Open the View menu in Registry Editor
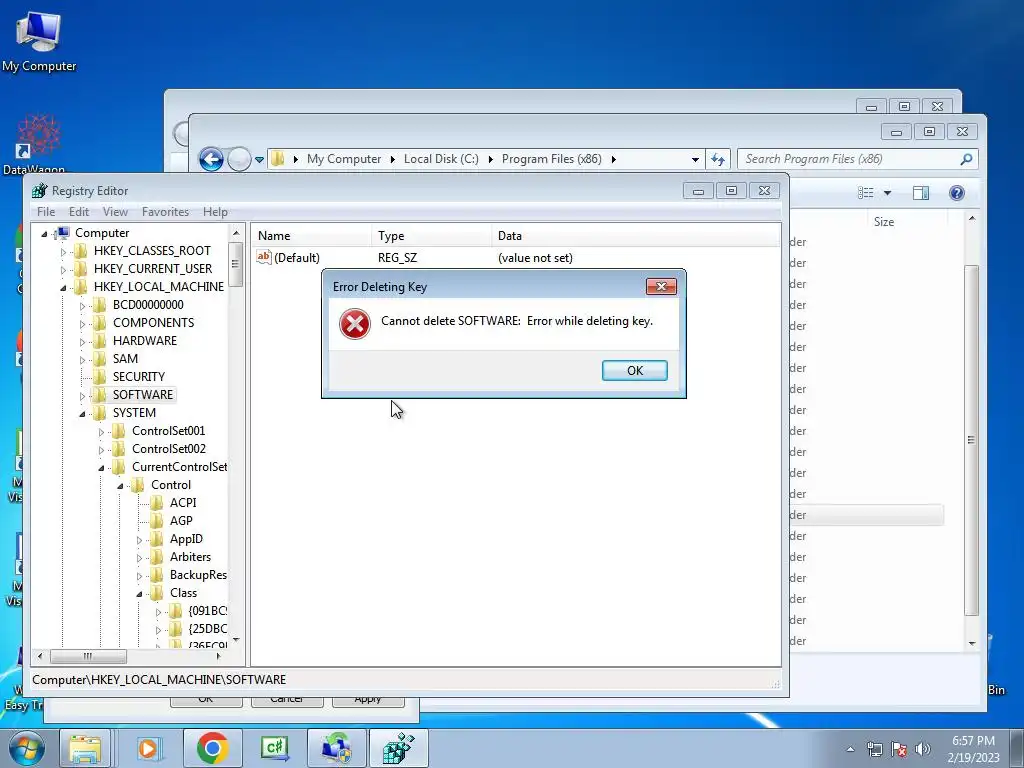 pos(115,212)
